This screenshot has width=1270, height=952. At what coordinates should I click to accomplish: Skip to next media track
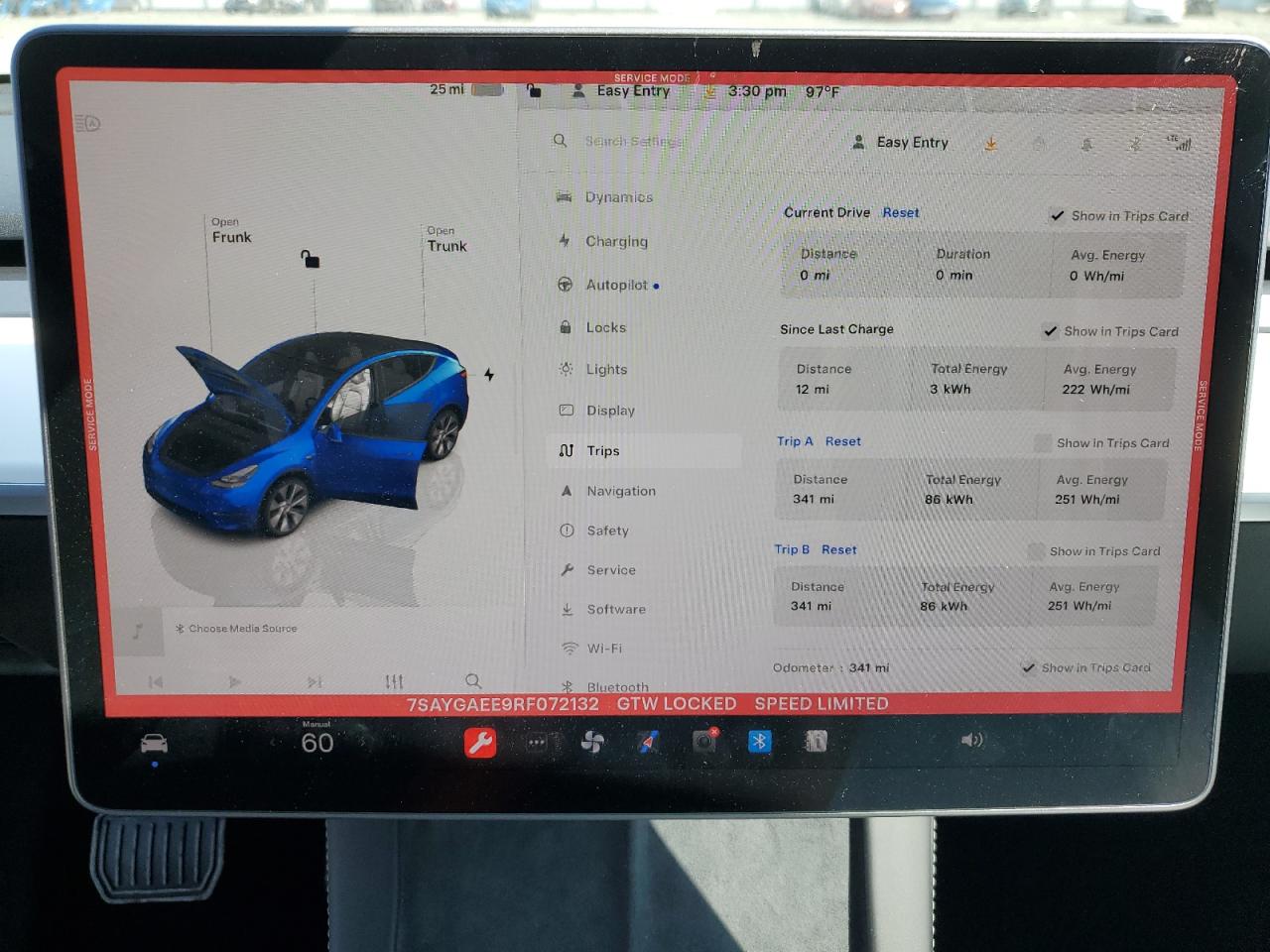click(315, 681)
